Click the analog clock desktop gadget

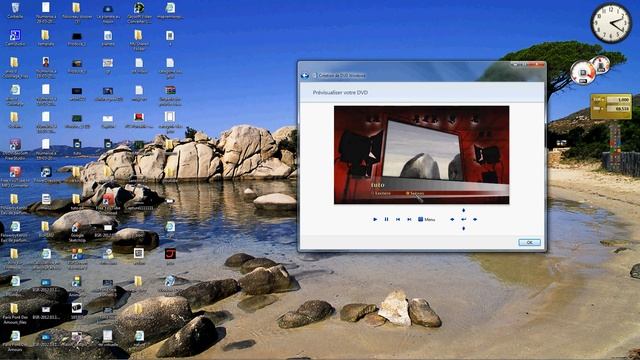click(611, 23)
